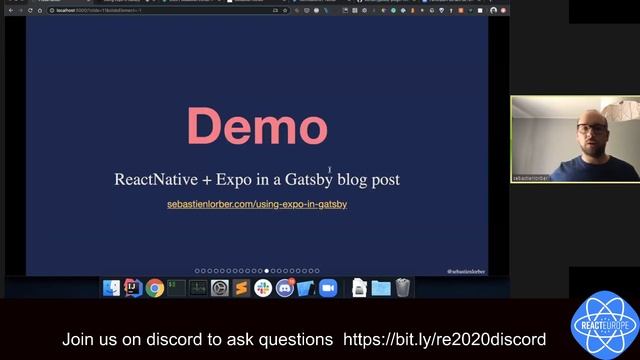Open the Trash in the dock
640x360 pixels.
pos(402,288)
